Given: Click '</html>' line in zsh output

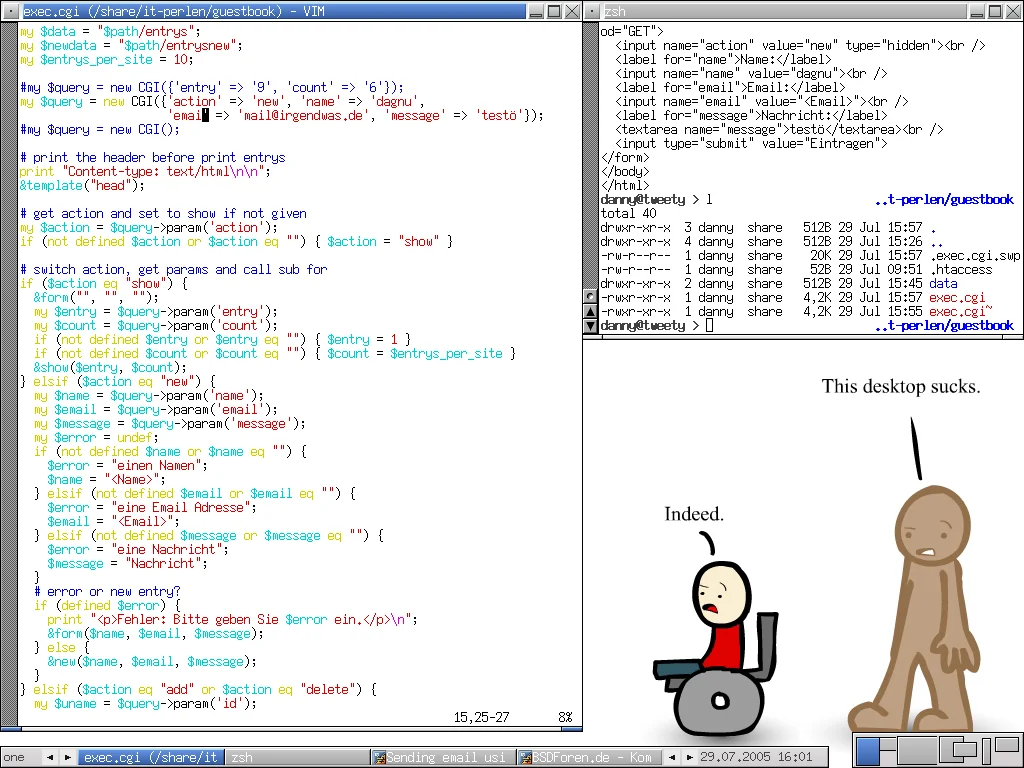Looking at the screenshot, I should 625,185.
